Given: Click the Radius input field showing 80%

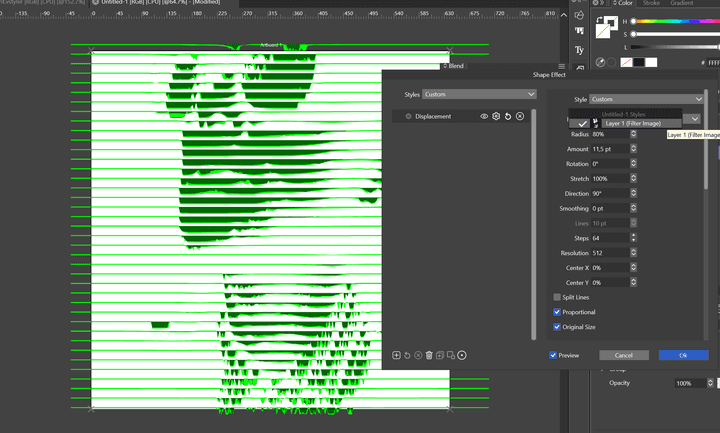Looking at the screenshot, I should (610, 134).
